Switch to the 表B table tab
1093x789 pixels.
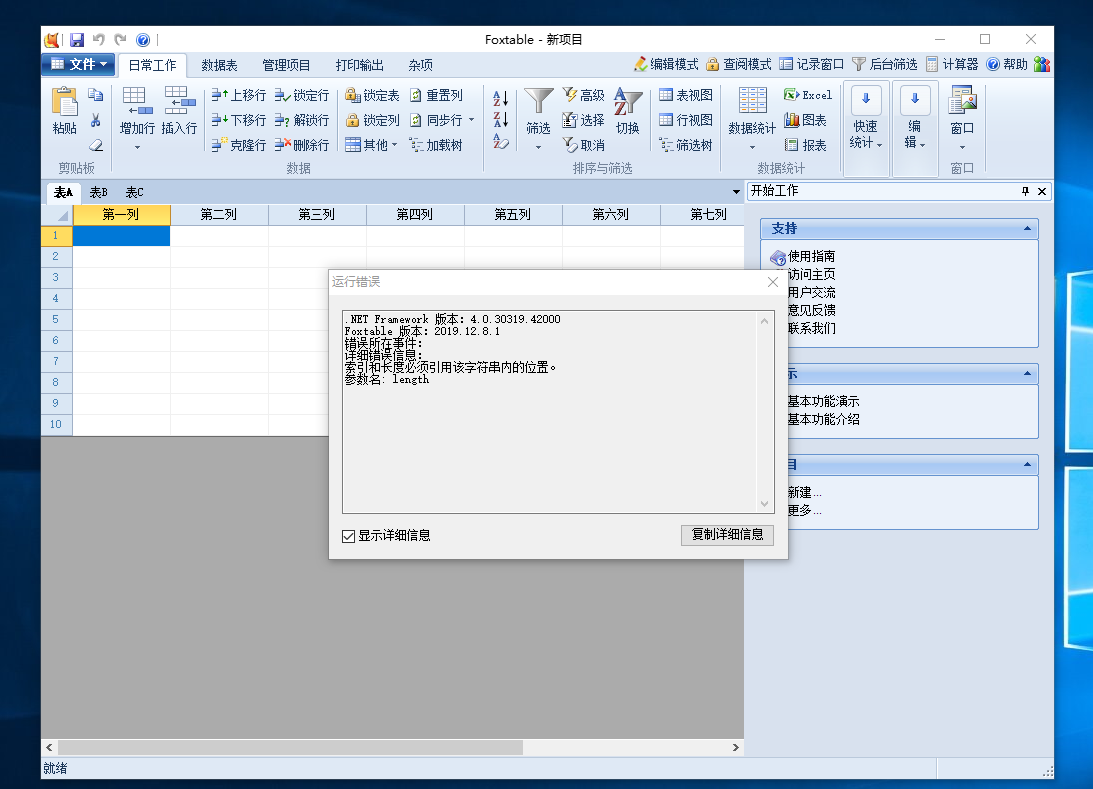[x=98, y=192]
